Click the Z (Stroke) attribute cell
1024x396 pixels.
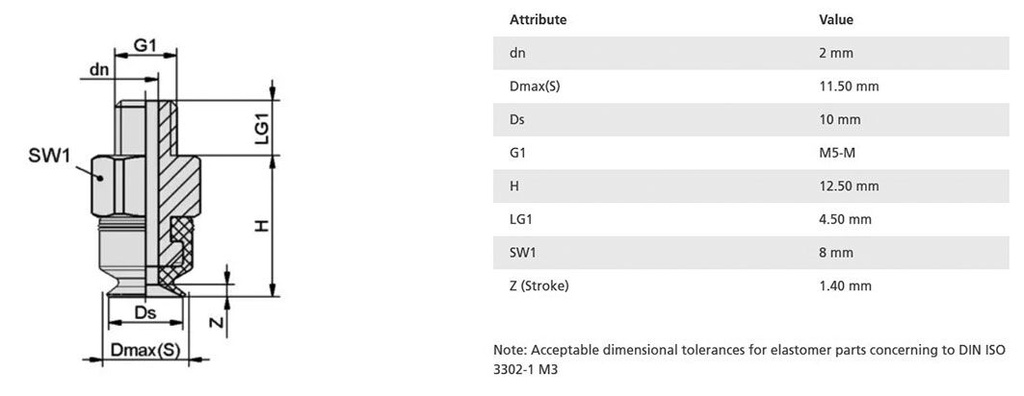(539, 286)
